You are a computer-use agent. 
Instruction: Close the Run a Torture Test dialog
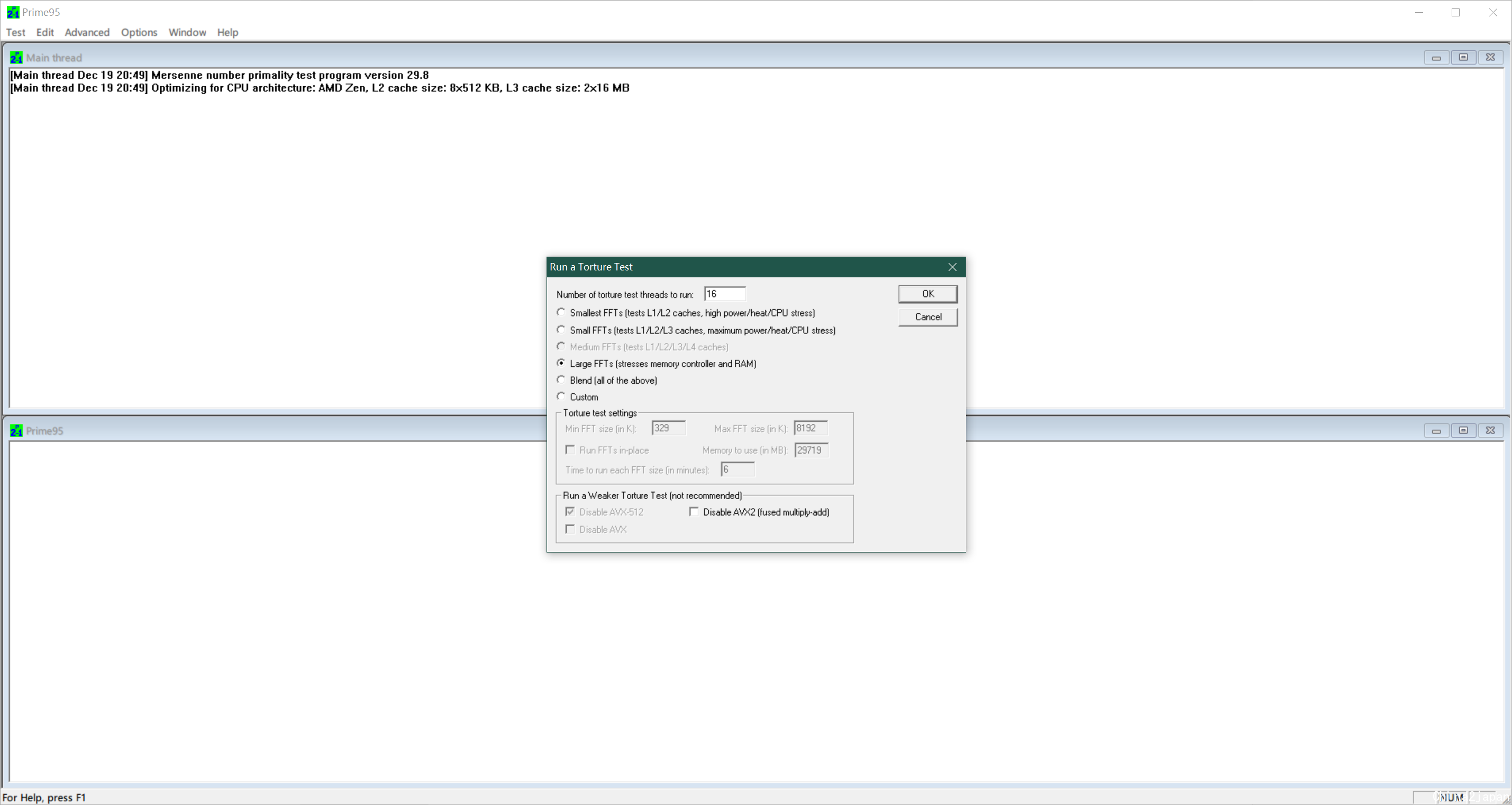pos(952,267)
